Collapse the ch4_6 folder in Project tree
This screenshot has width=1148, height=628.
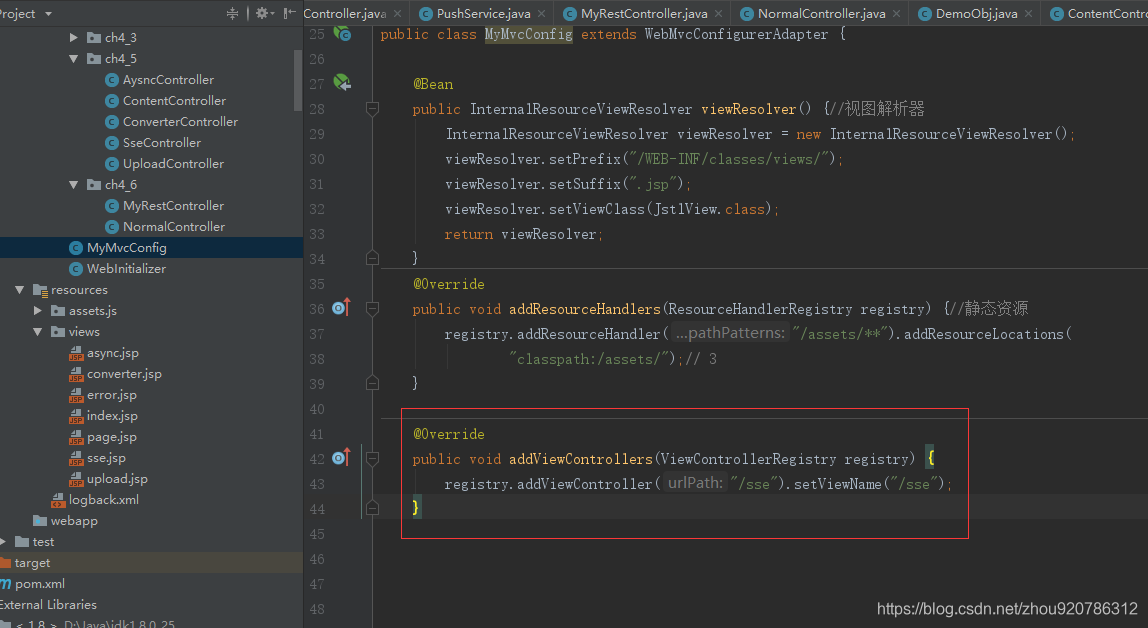(x=72, y=184)
